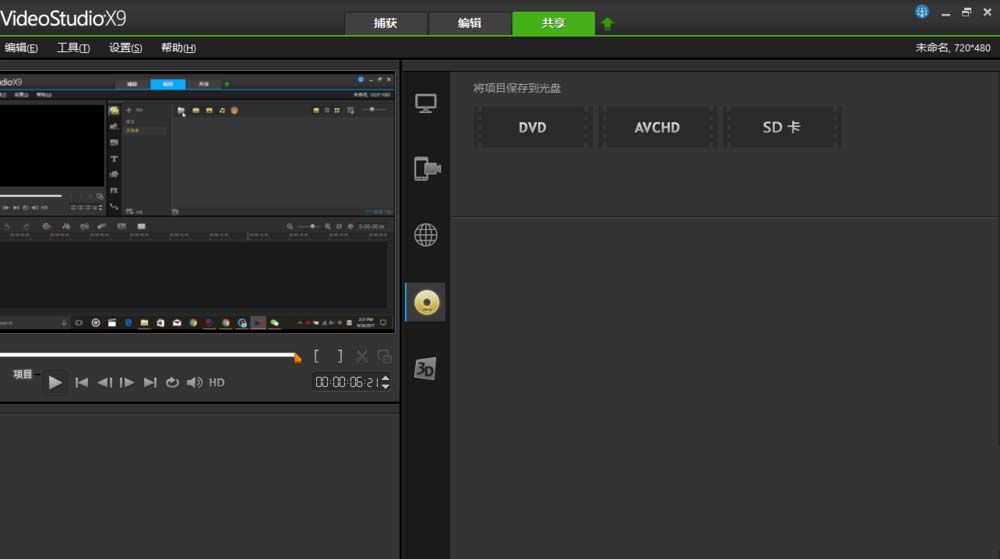Screen dimensions: 1000x559
Task: Toggle repeat playback mode
Action: 172,382
